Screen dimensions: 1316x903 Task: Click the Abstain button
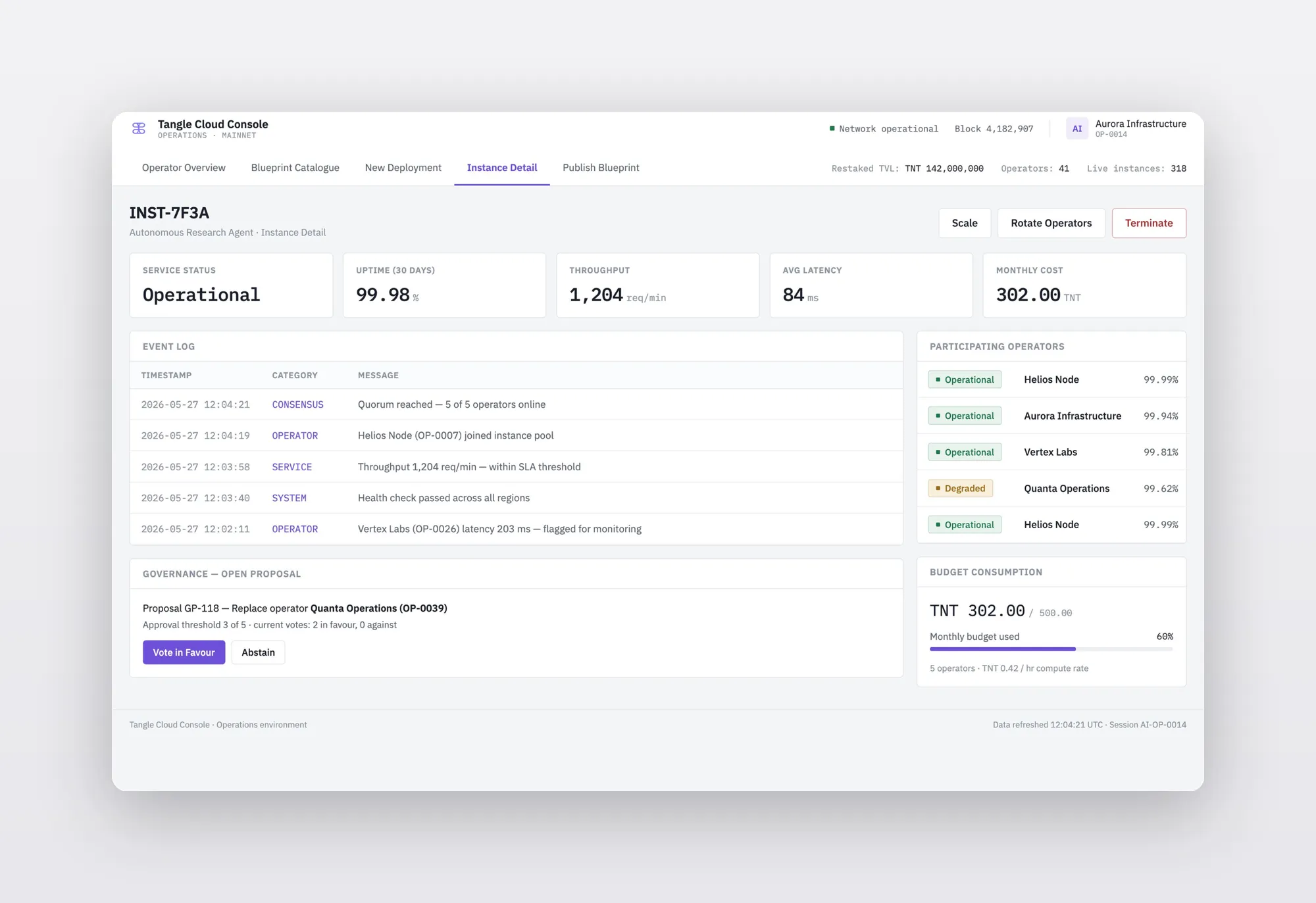tap(258, 652)
